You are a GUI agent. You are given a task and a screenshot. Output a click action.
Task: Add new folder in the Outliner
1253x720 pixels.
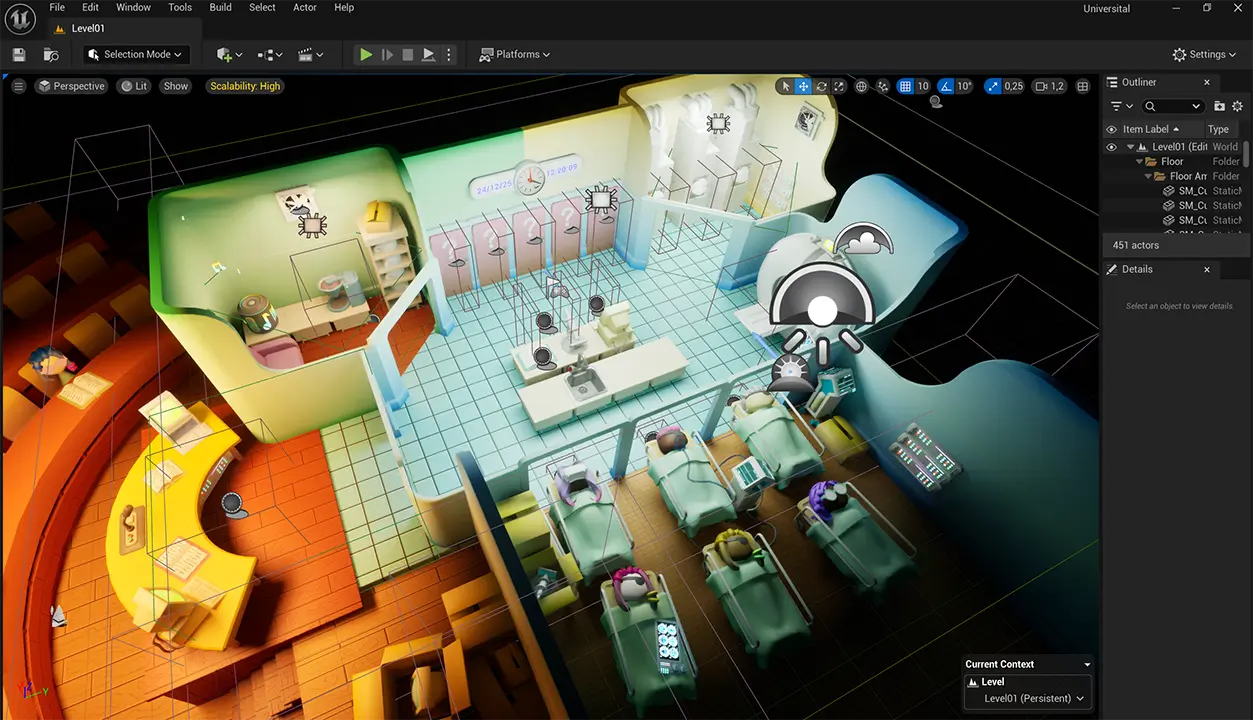1219,106
